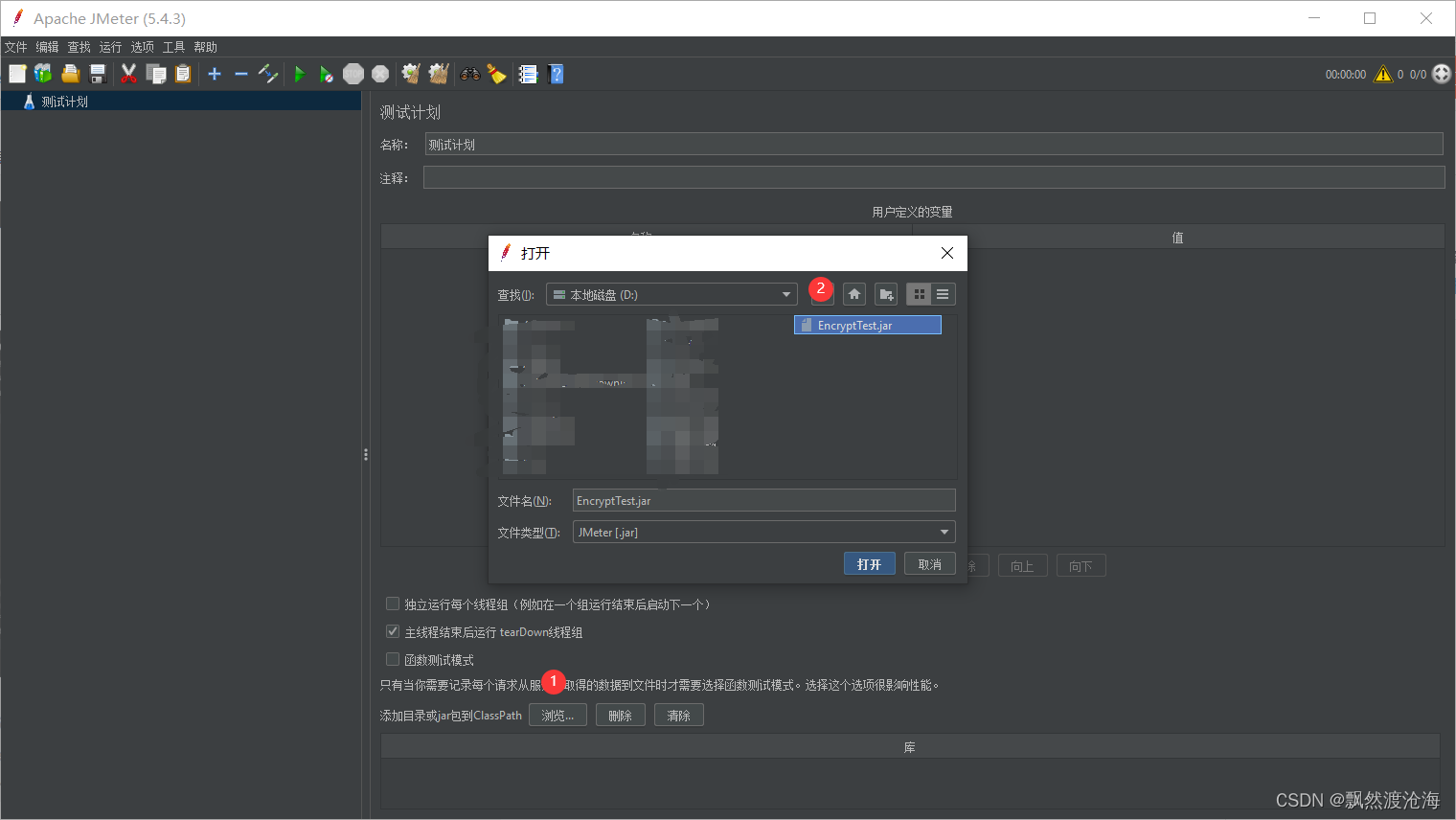Create a new folder in the Open dialog
1456x820 pixels.
click(x=886, y=294)
